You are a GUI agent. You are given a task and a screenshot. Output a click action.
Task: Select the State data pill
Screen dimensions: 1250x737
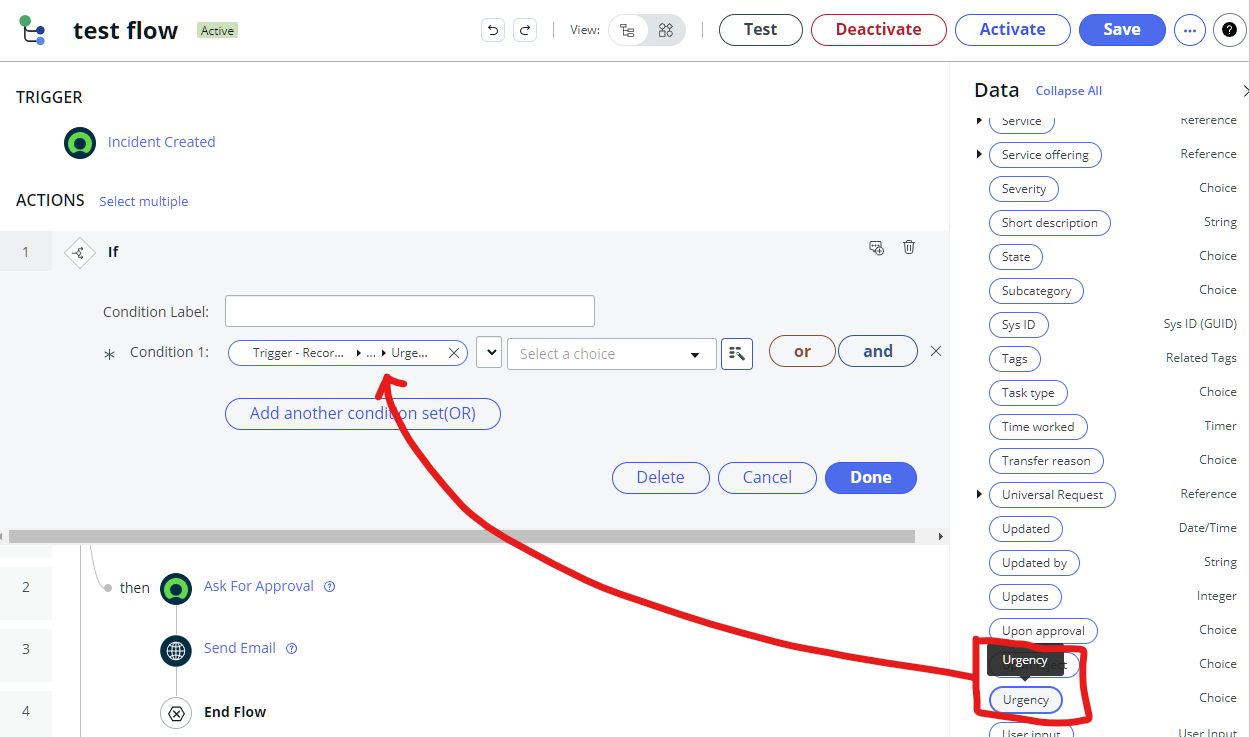pos(1016,257)
